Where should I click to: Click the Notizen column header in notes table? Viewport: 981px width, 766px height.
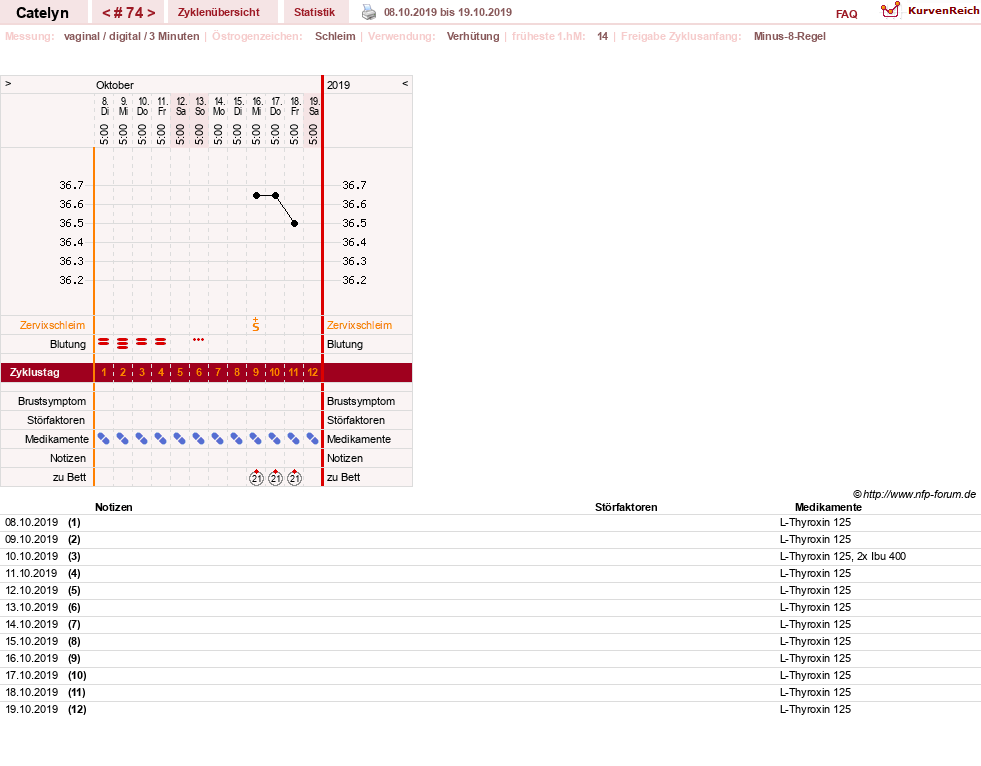click(x=114, y=507)
